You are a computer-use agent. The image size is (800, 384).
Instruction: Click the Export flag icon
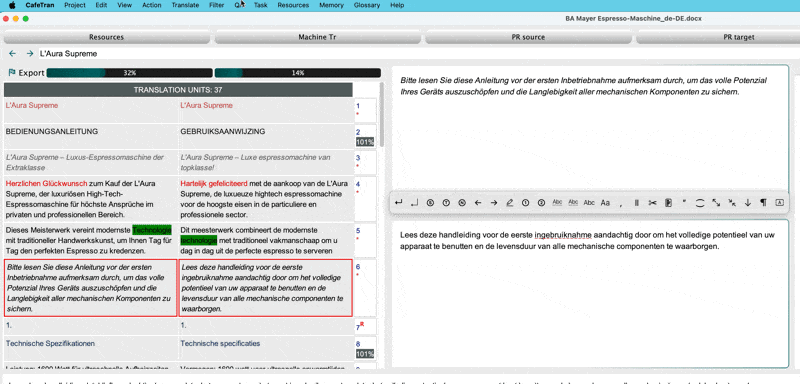12,73
